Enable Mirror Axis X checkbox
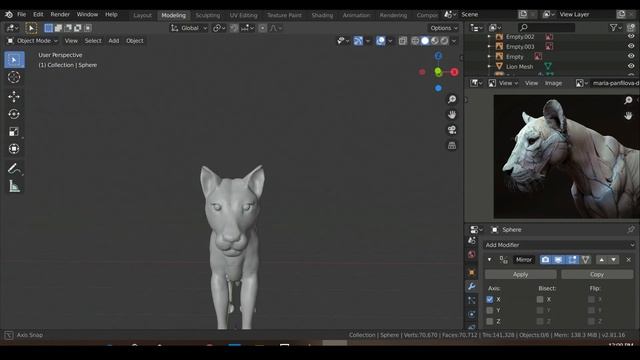640x360 pixels. tap(490, 299)
